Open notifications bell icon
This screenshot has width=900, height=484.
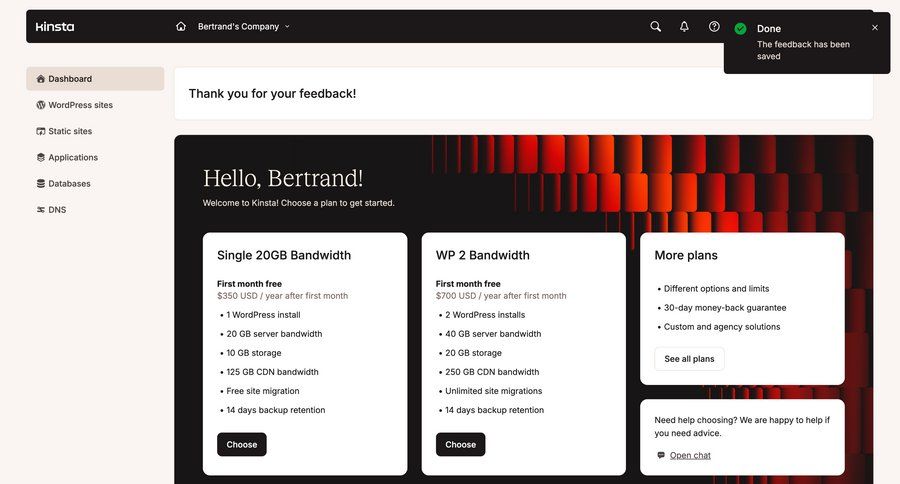point(685,27)
